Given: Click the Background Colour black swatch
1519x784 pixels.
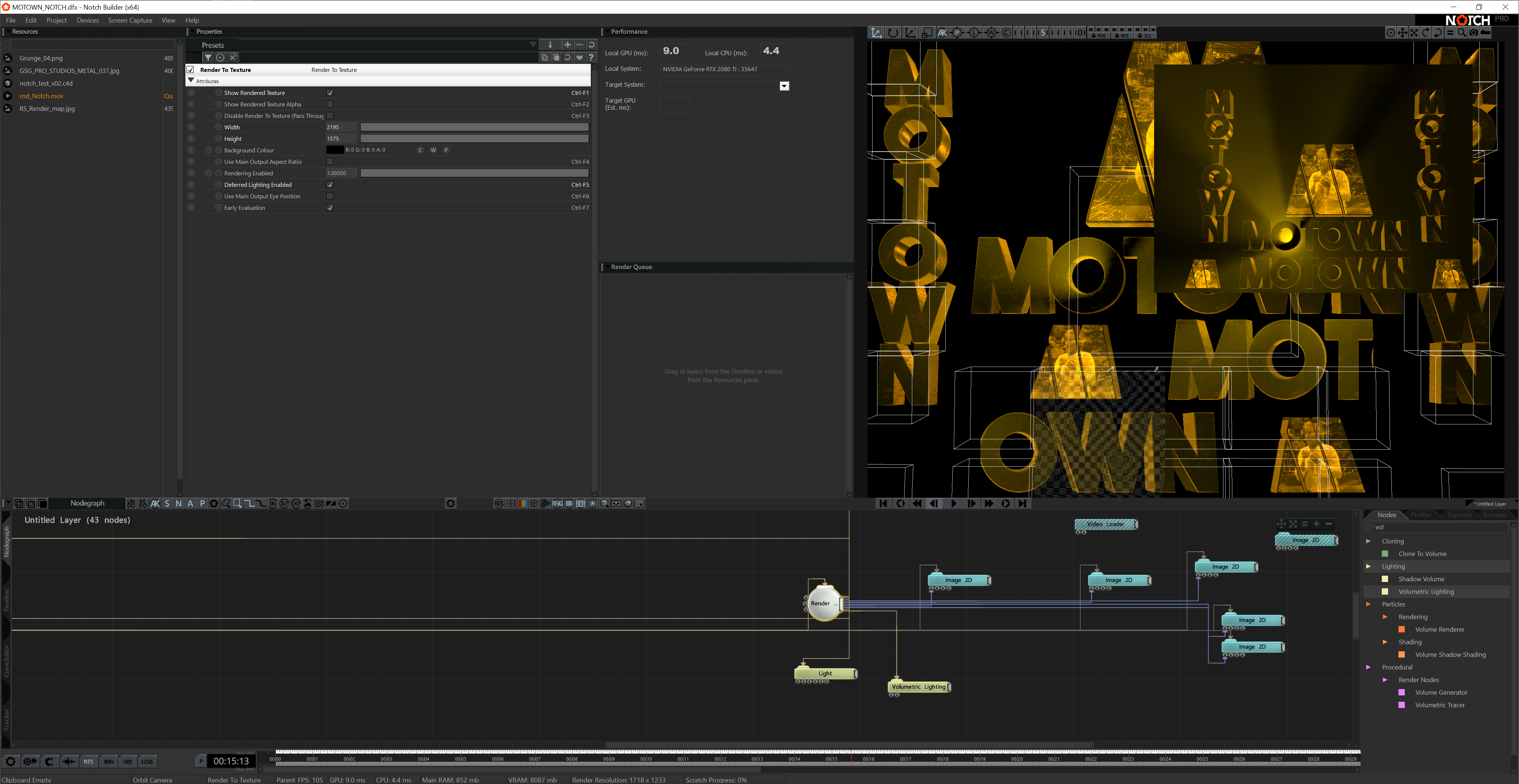Looking at the screenshot, I should [335, 150].
